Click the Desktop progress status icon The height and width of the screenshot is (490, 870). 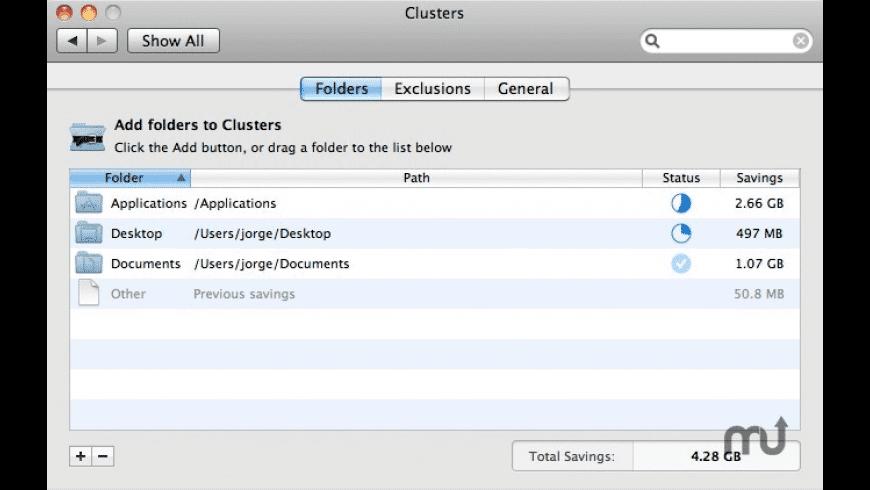(681, 233)
